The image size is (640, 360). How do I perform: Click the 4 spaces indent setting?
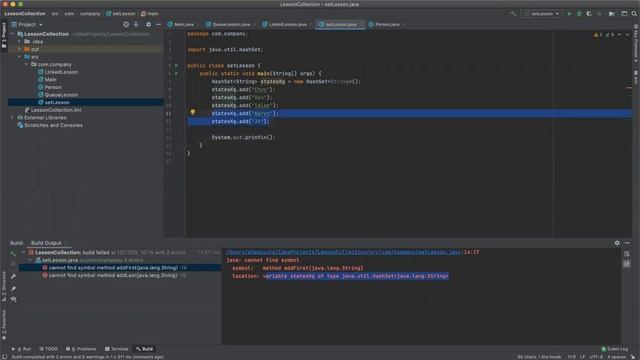[x=616, y=357]
